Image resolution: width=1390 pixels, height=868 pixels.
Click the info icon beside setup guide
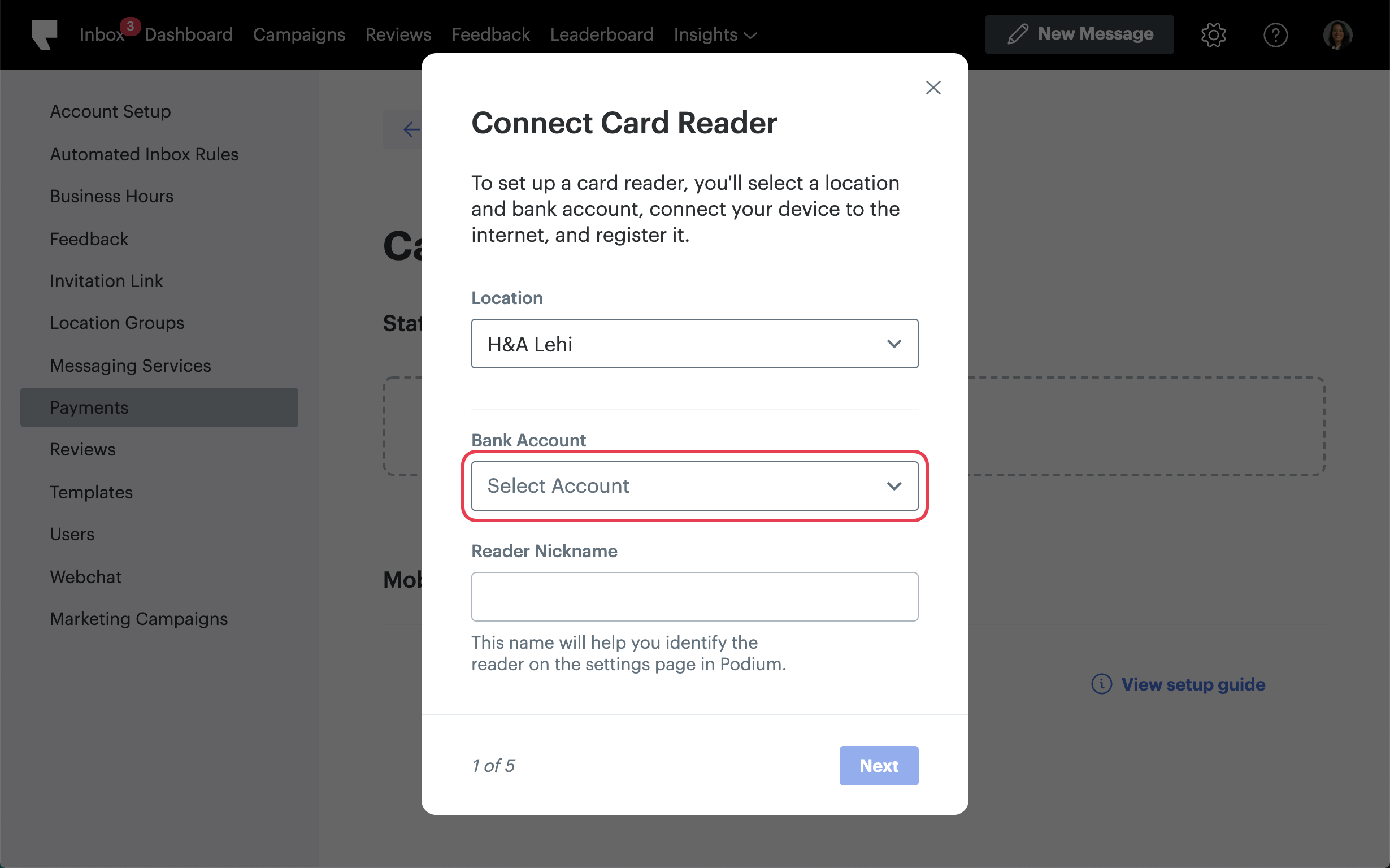tap(1101, 684)
